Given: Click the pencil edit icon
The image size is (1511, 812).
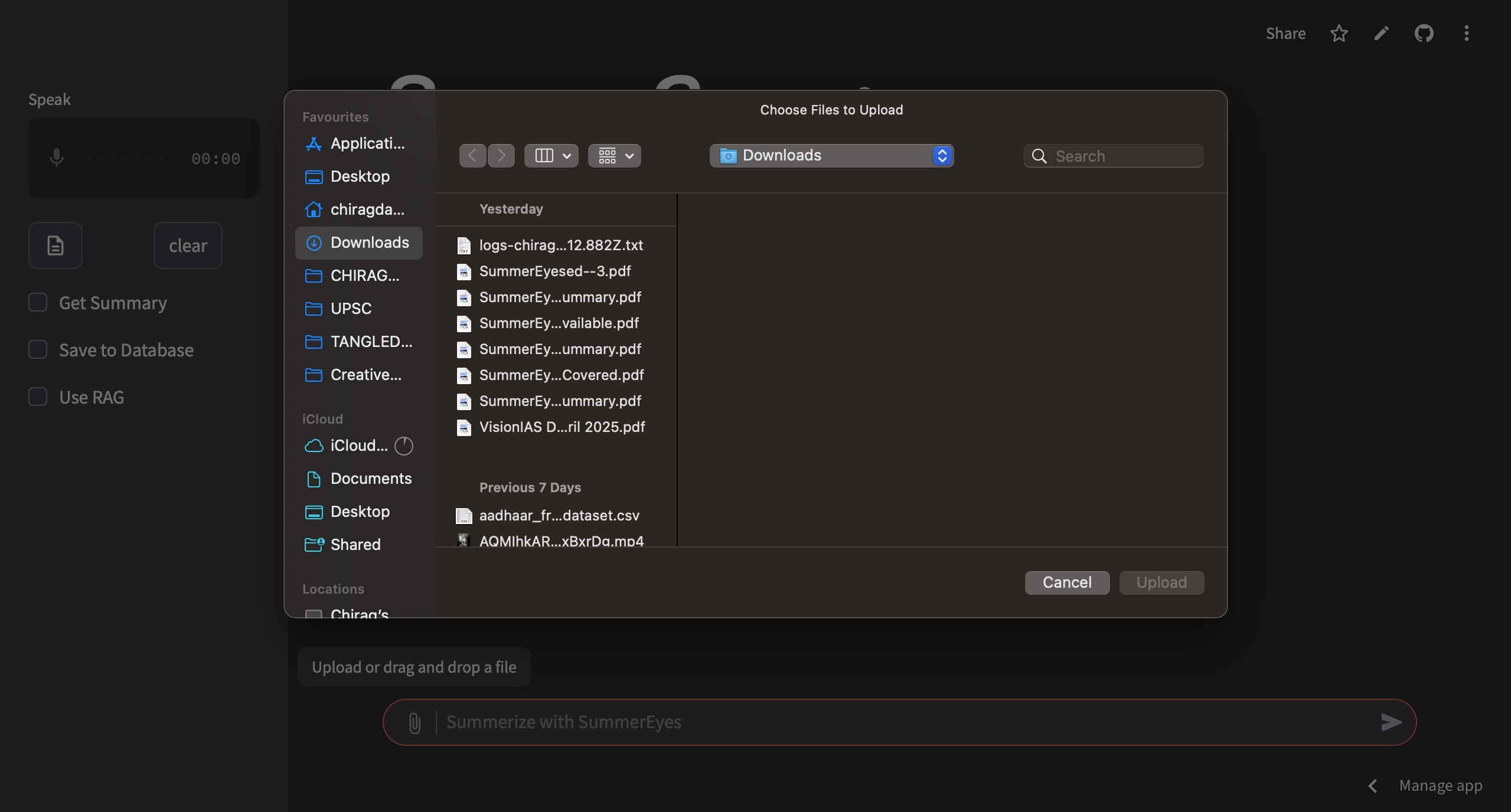Looking at the screenshot, I should [1381, 34].
